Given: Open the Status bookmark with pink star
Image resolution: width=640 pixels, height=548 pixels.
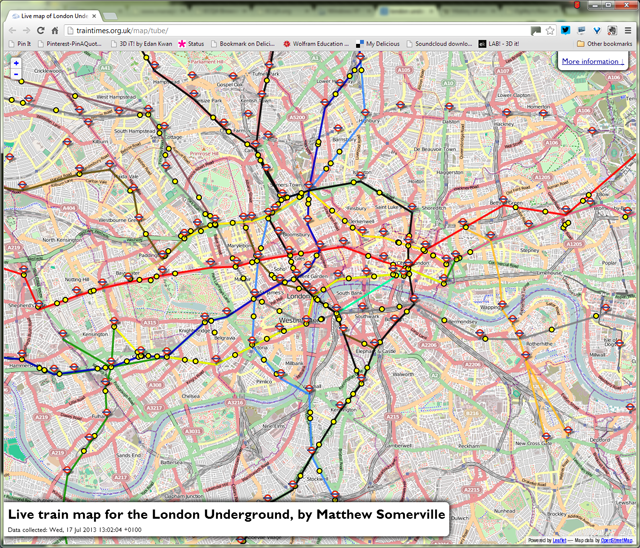Looking at the screenshot, I should (x=191, y=44).
